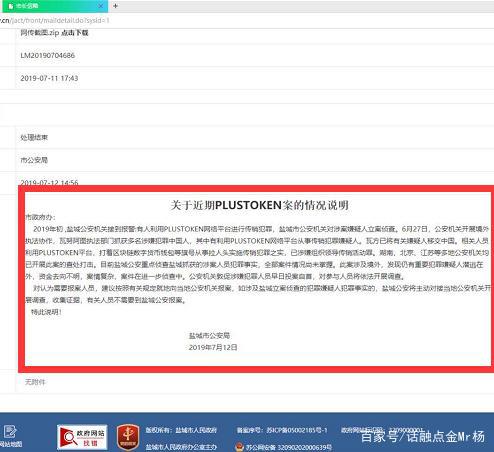The width and height of the screenshot is (494, 452).
Task: Select the 盐城市人民政府办公室主办 footer text
Action: point(181,447)
